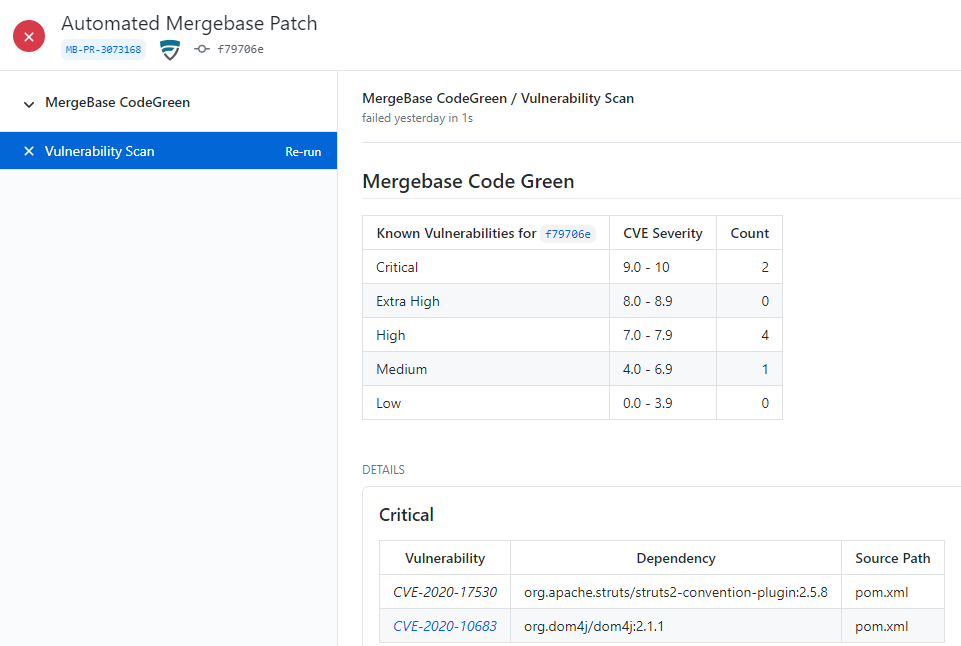Click the struts2-convention-plugin:2.5.8 dependency cell
The image size is (961, 646).
(x=675, y=592)
